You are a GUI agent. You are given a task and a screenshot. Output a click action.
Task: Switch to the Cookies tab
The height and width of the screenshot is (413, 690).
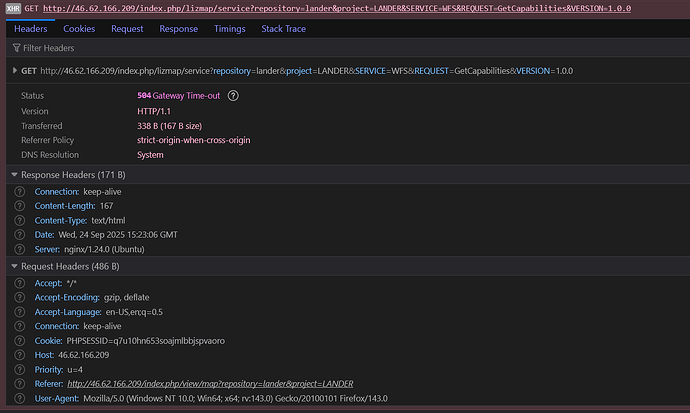click(x=79, y=29)
